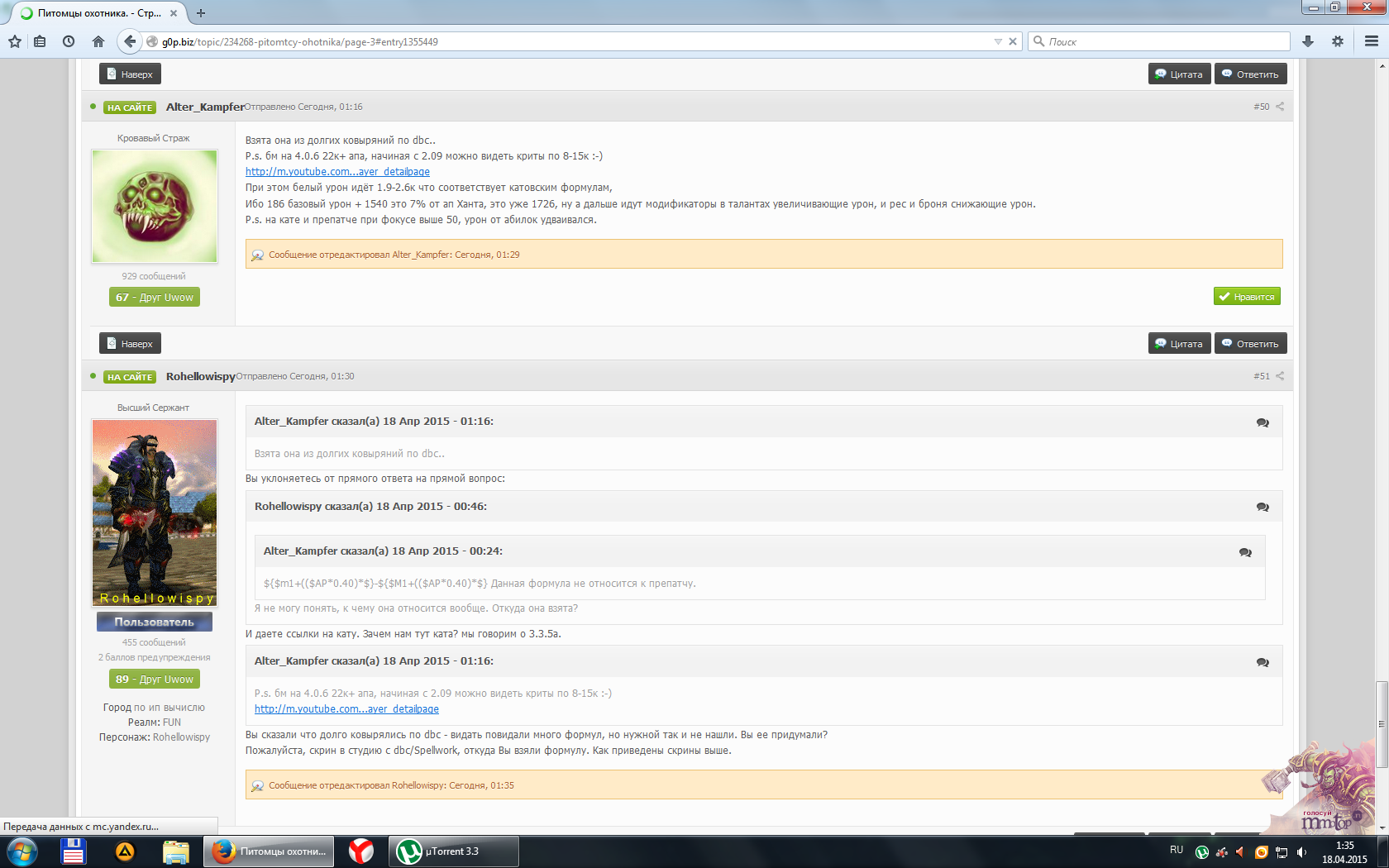Click the bookmark star icon in toolbar

tap(15, 41)
